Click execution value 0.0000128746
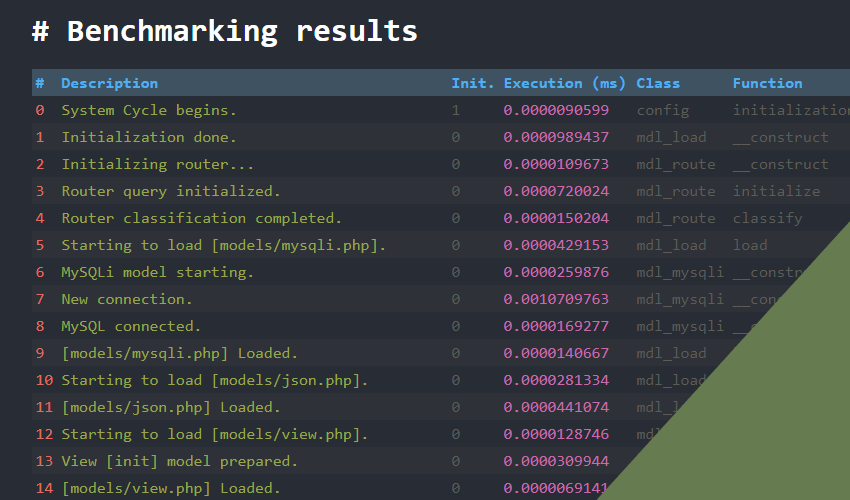 click(x=556, y=434)
